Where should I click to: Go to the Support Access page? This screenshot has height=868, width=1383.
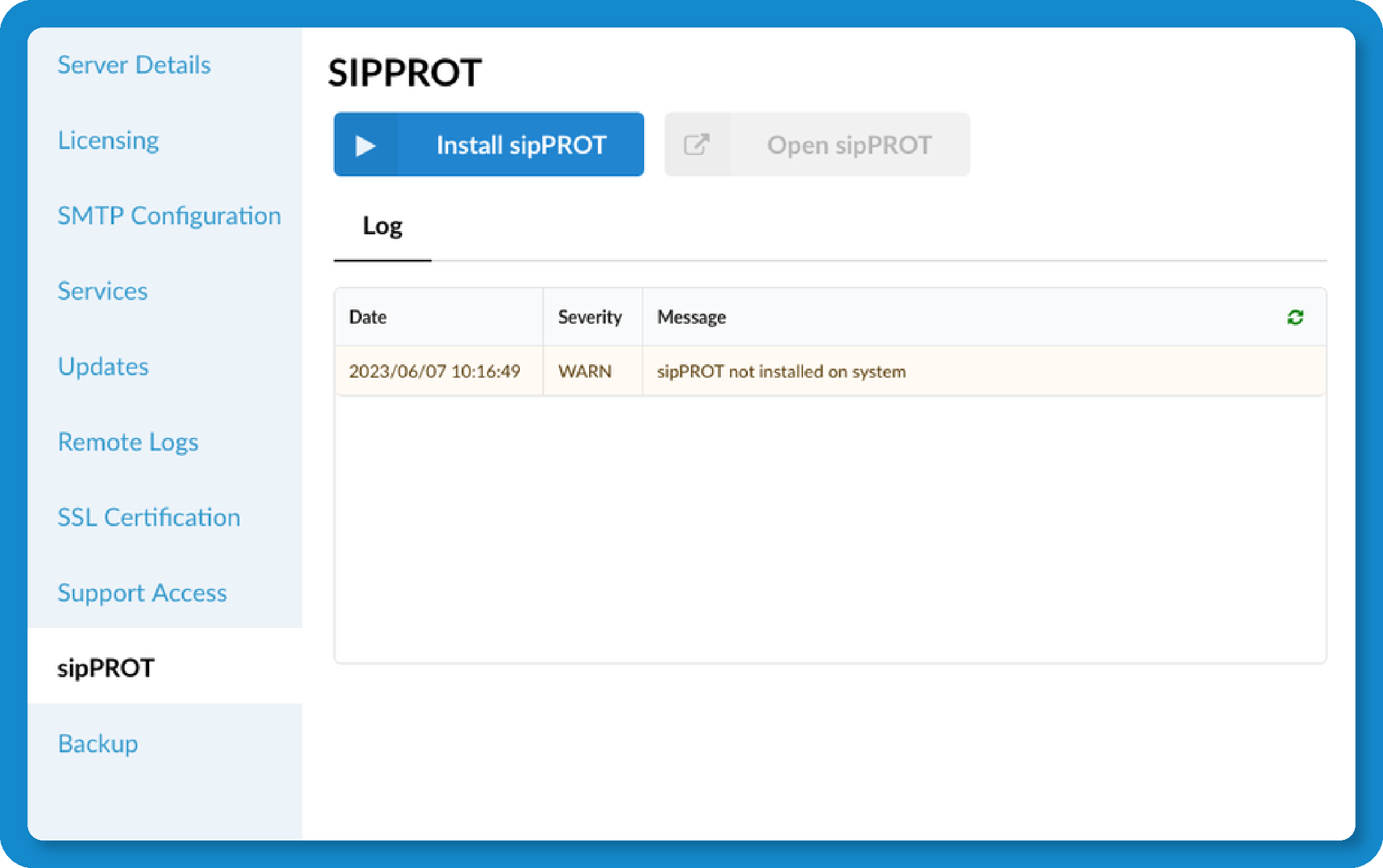142,593
